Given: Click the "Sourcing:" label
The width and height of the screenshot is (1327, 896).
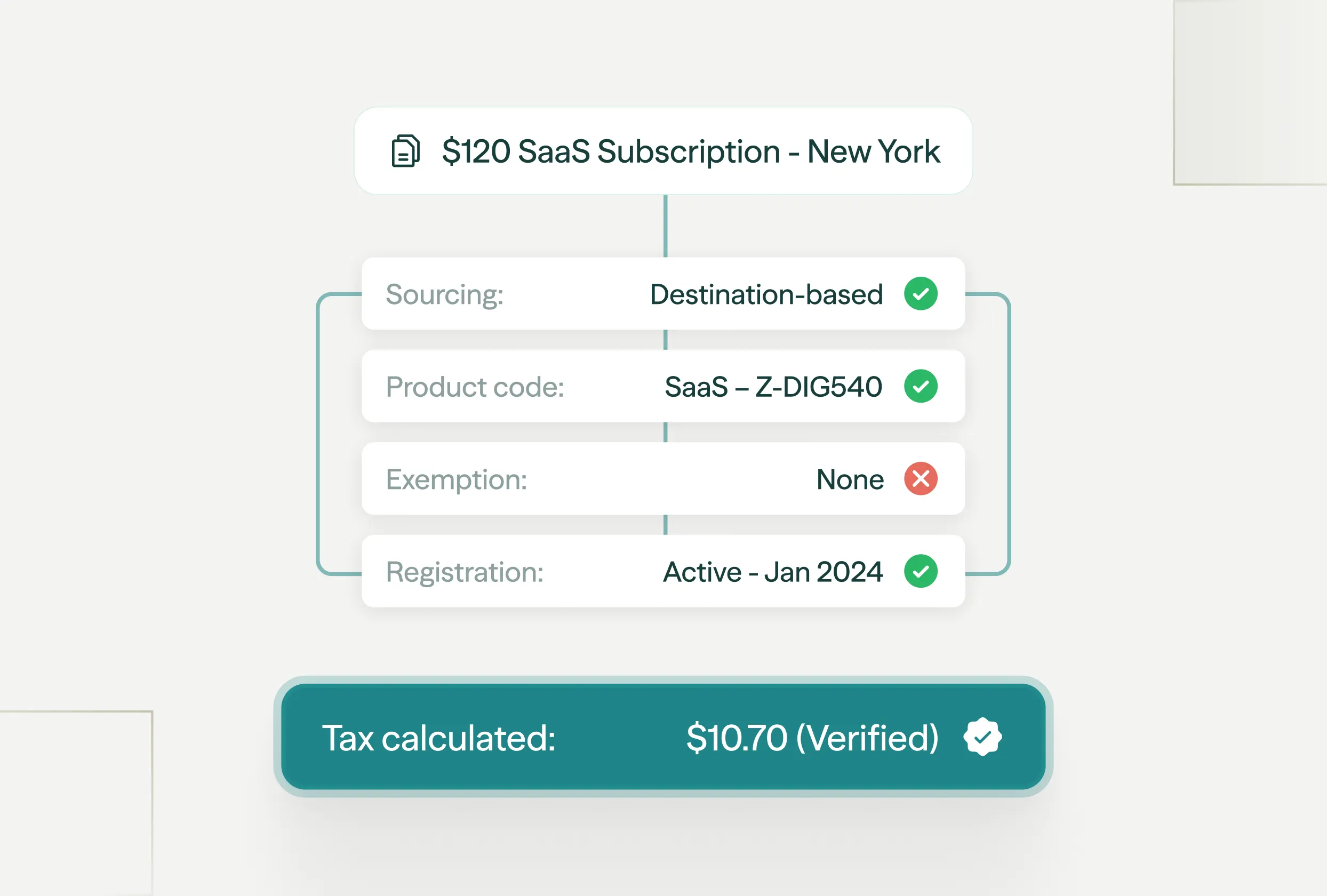Looking at the screenshot, I should tap(444, 295).
